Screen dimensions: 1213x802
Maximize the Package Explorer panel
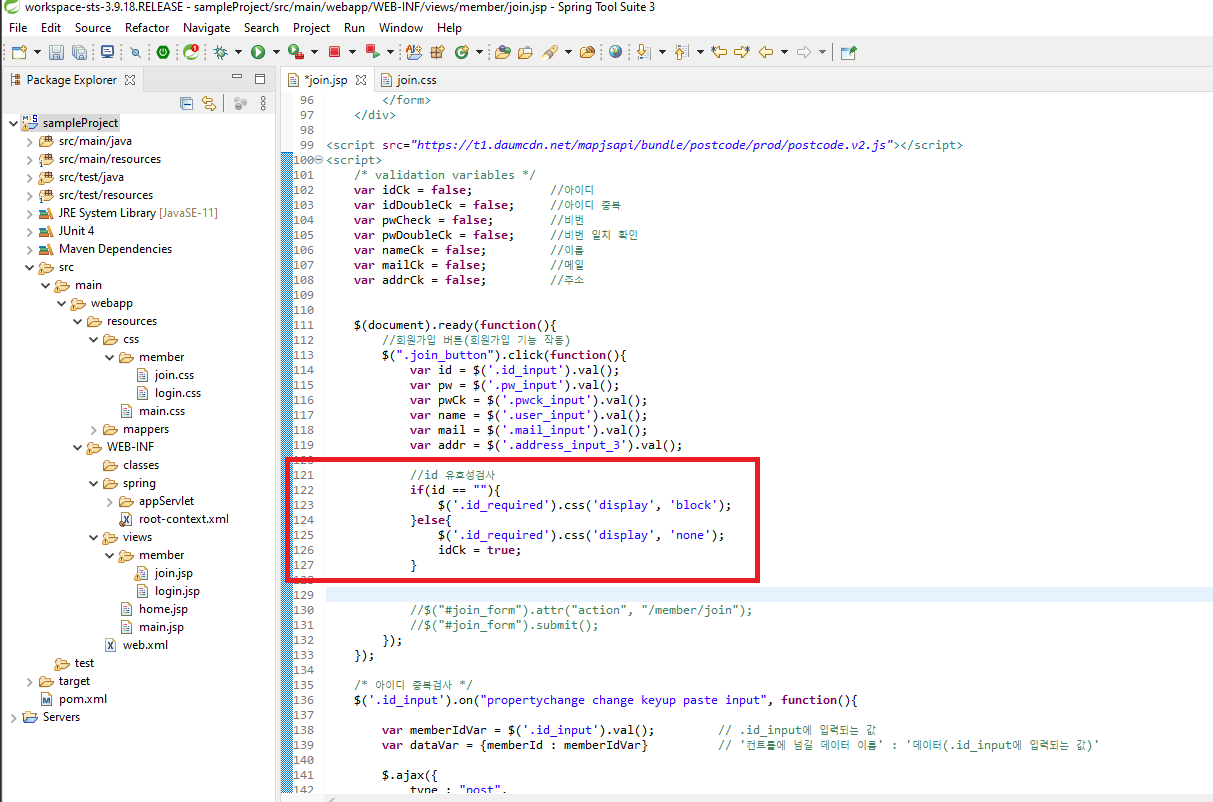click(259, 78)
